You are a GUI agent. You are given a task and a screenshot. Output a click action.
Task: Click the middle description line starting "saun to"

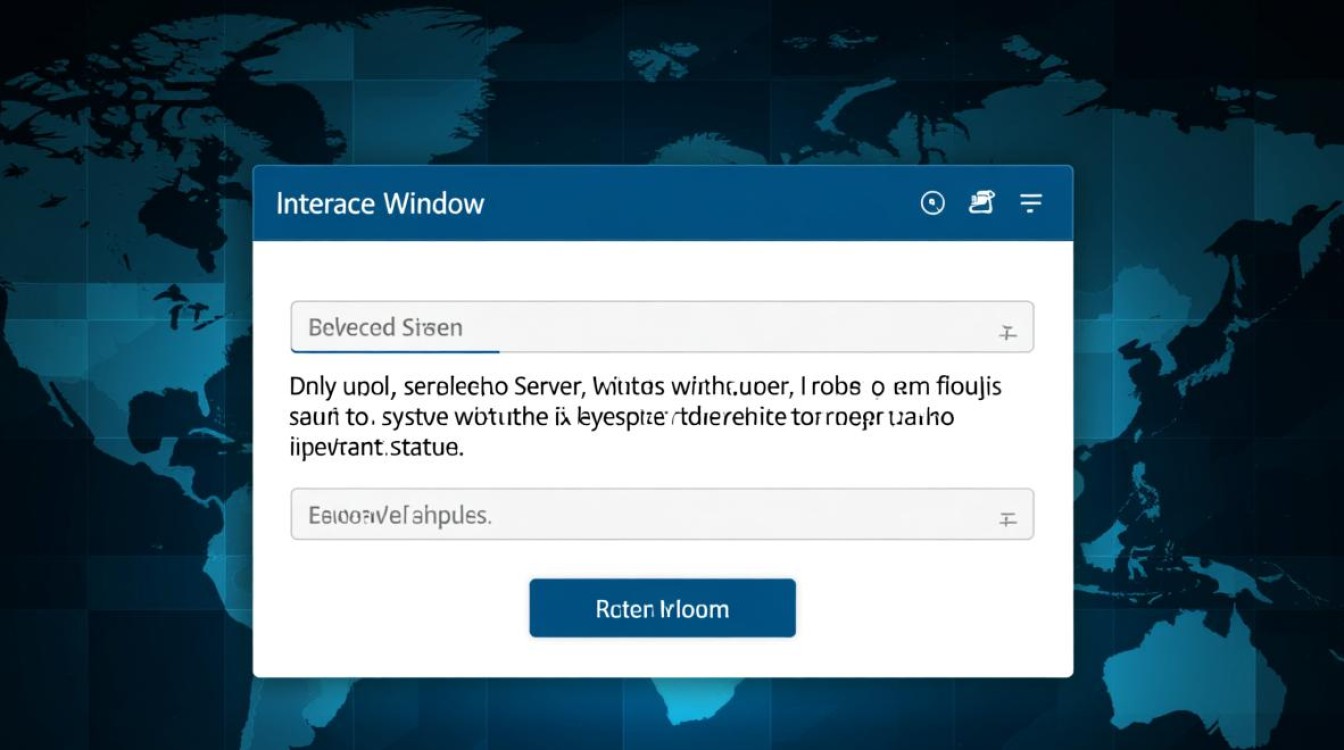point(622,417)
